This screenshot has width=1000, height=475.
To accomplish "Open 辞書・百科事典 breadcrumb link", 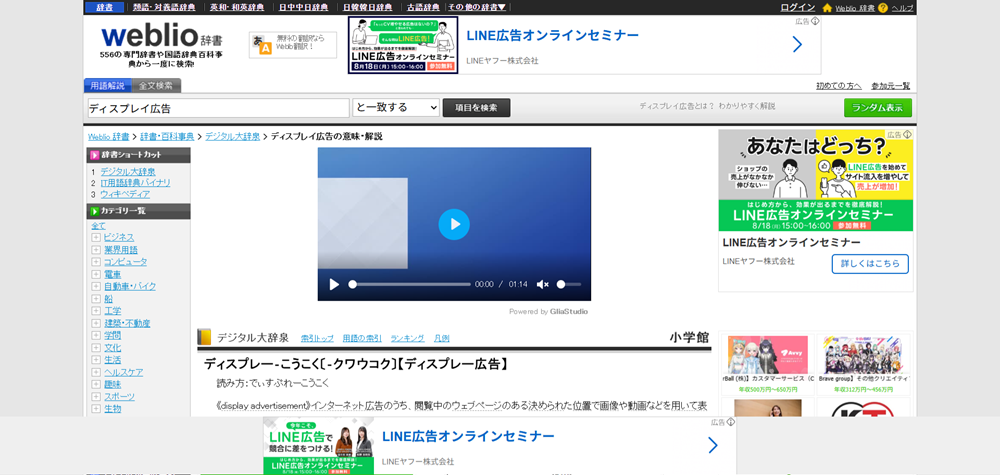I will [x=167, y=136].
